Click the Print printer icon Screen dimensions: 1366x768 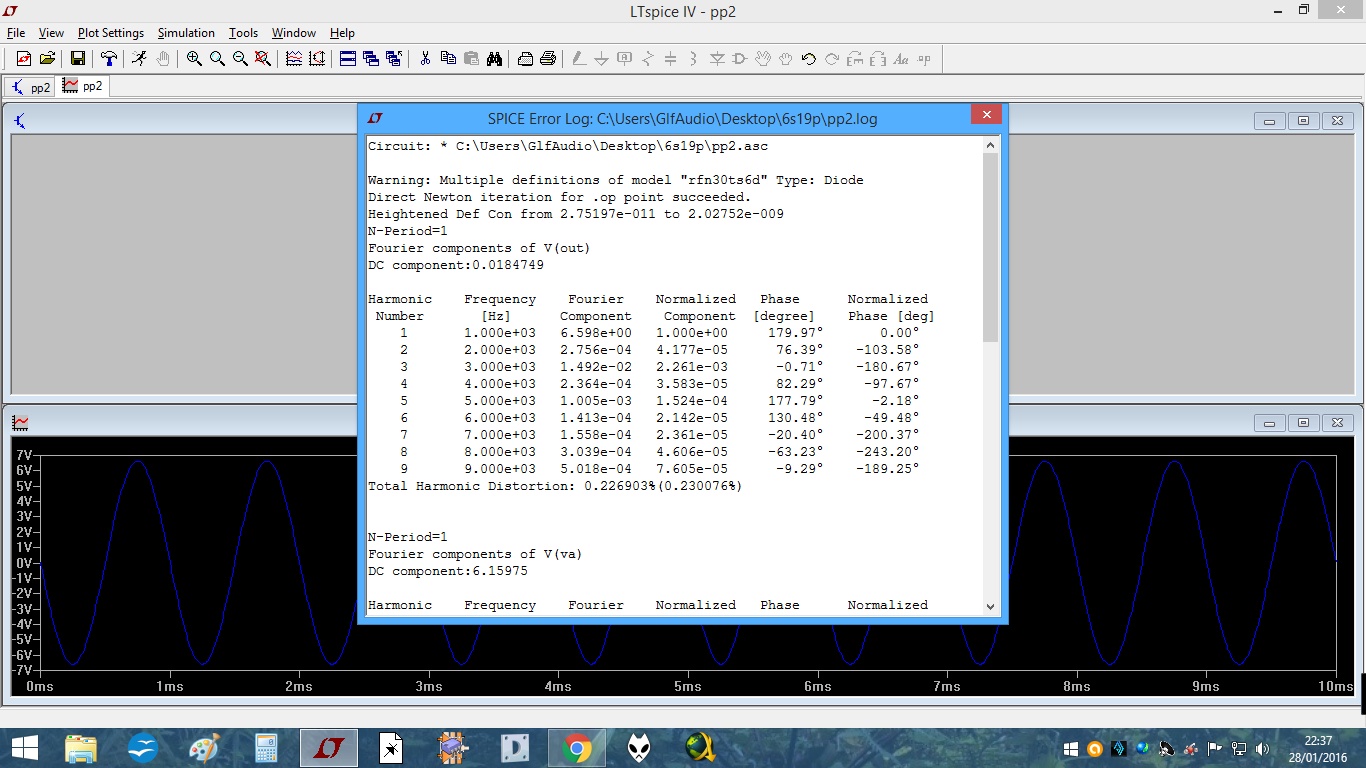(548, 59)
